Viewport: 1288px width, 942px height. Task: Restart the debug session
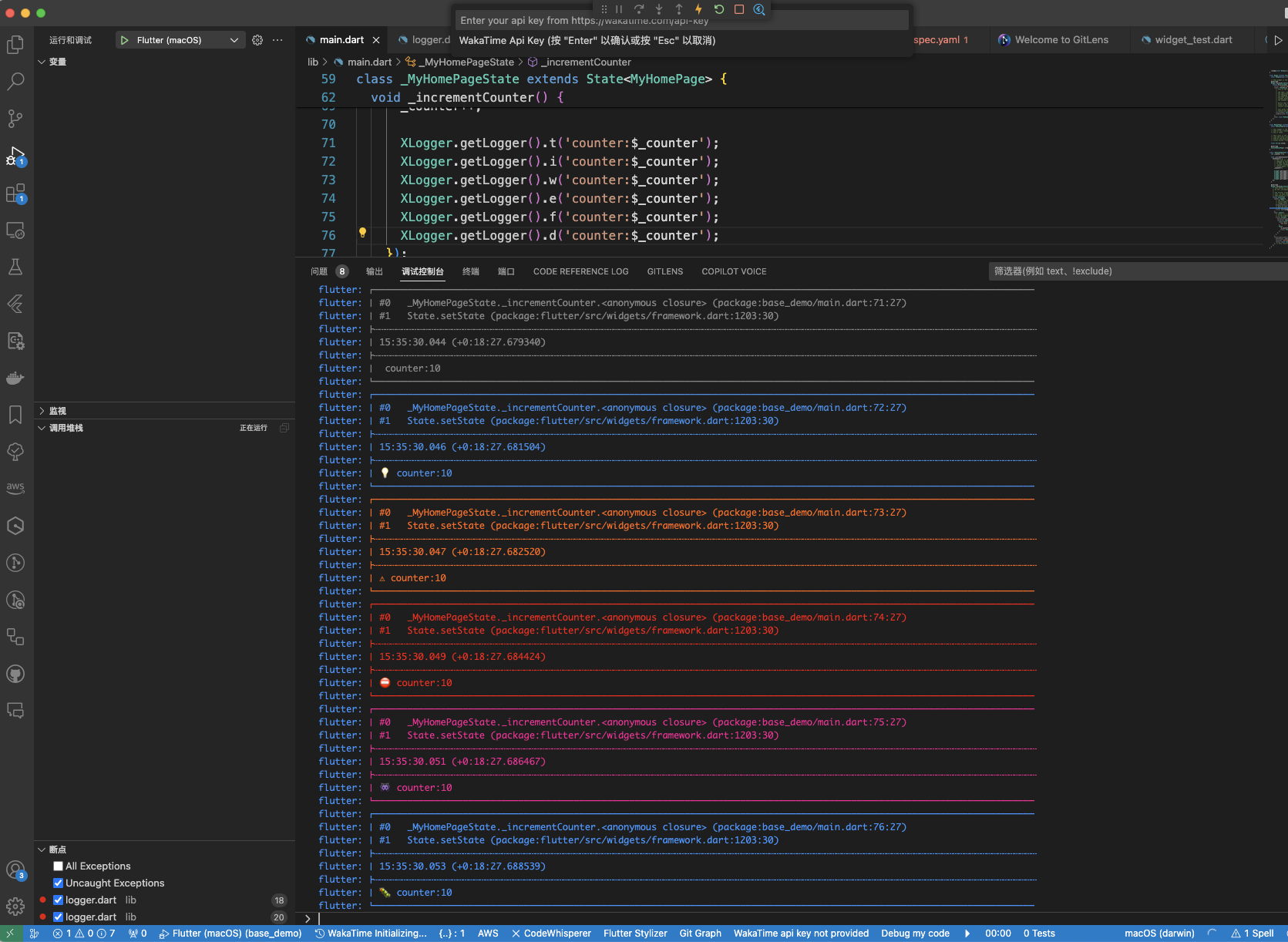[x=719, y=9]
